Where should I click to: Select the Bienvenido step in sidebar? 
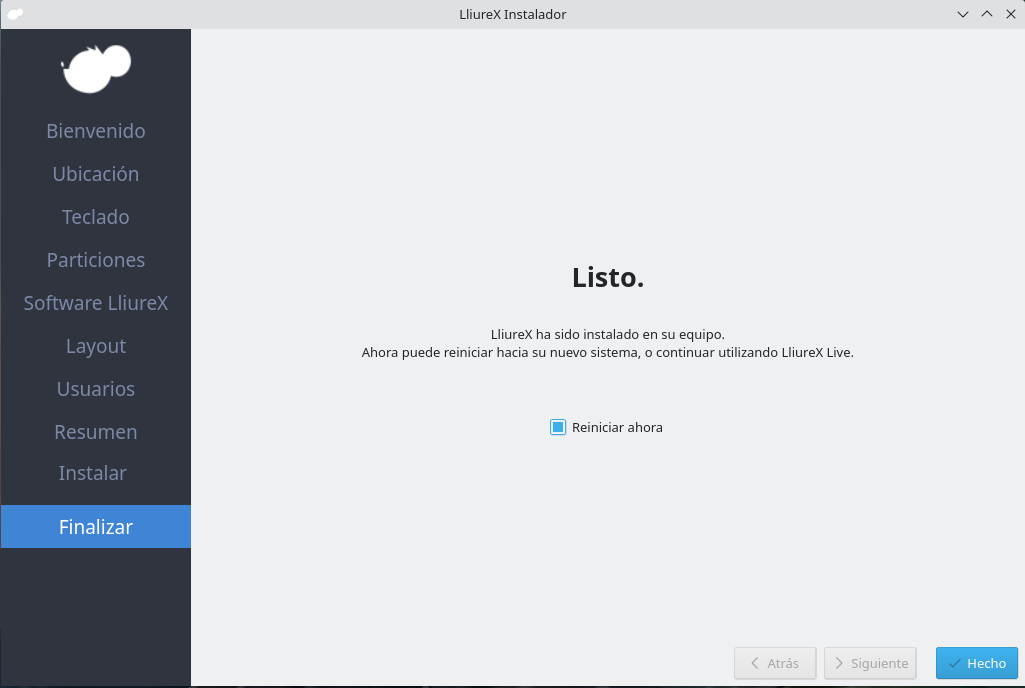(96, 131)
